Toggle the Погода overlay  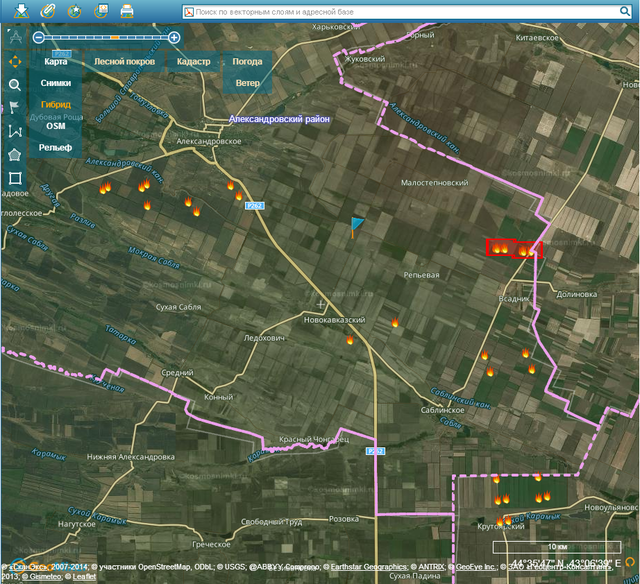tap(247, 62)
